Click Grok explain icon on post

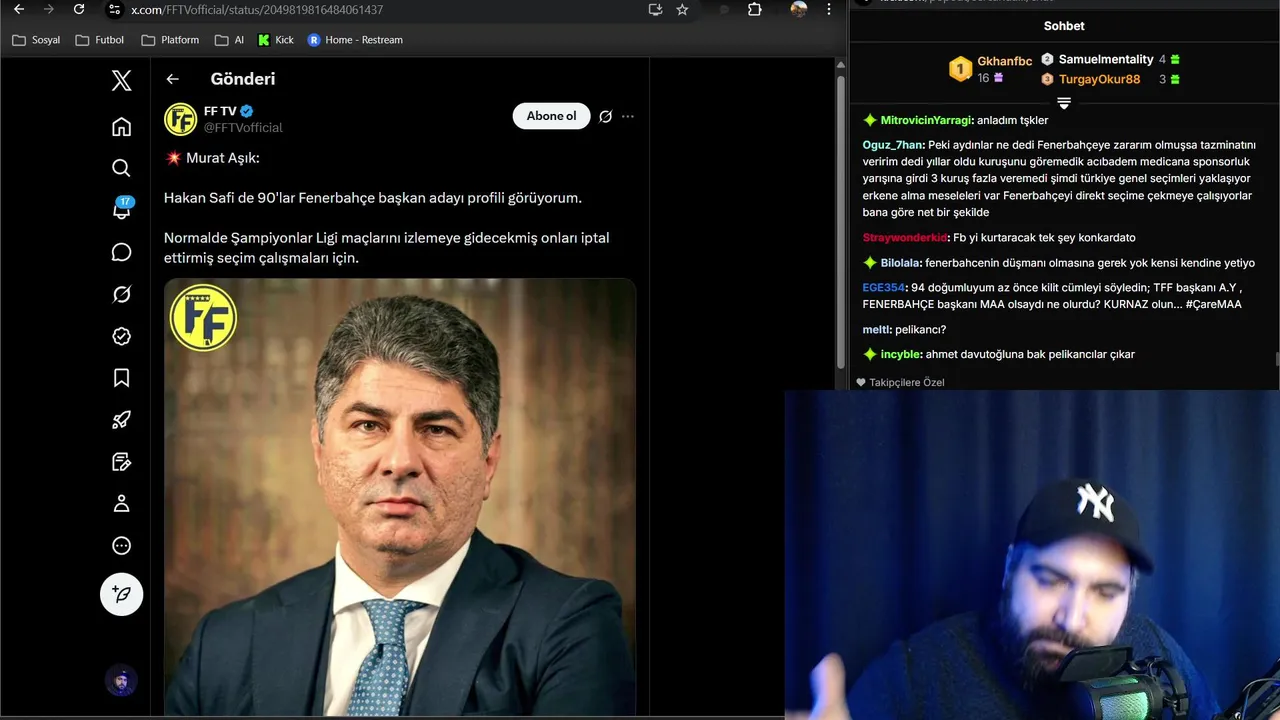[605, 116]
